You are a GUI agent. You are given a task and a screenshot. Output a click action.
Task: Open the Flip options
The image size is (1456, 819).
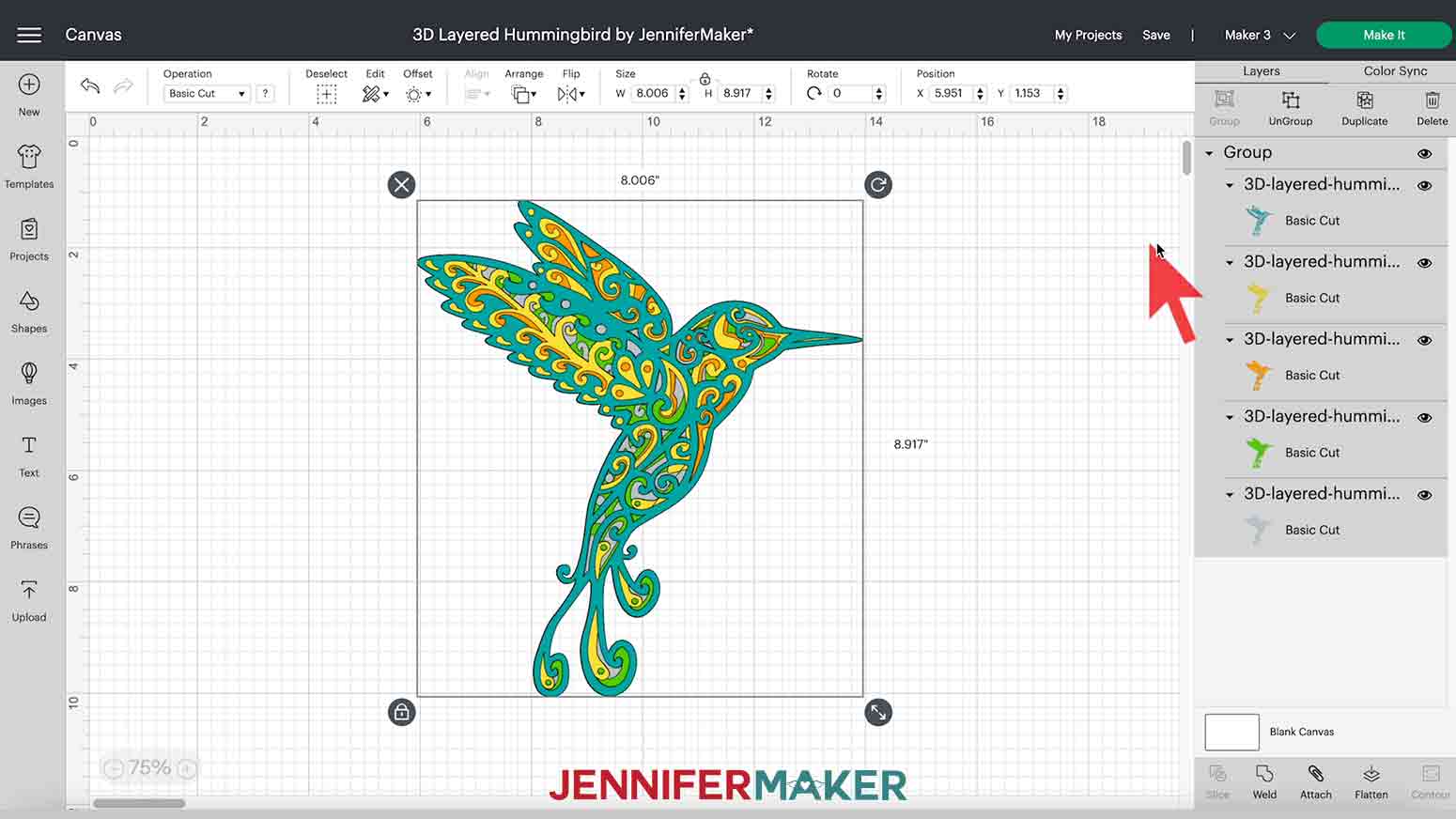click(570, 94)
